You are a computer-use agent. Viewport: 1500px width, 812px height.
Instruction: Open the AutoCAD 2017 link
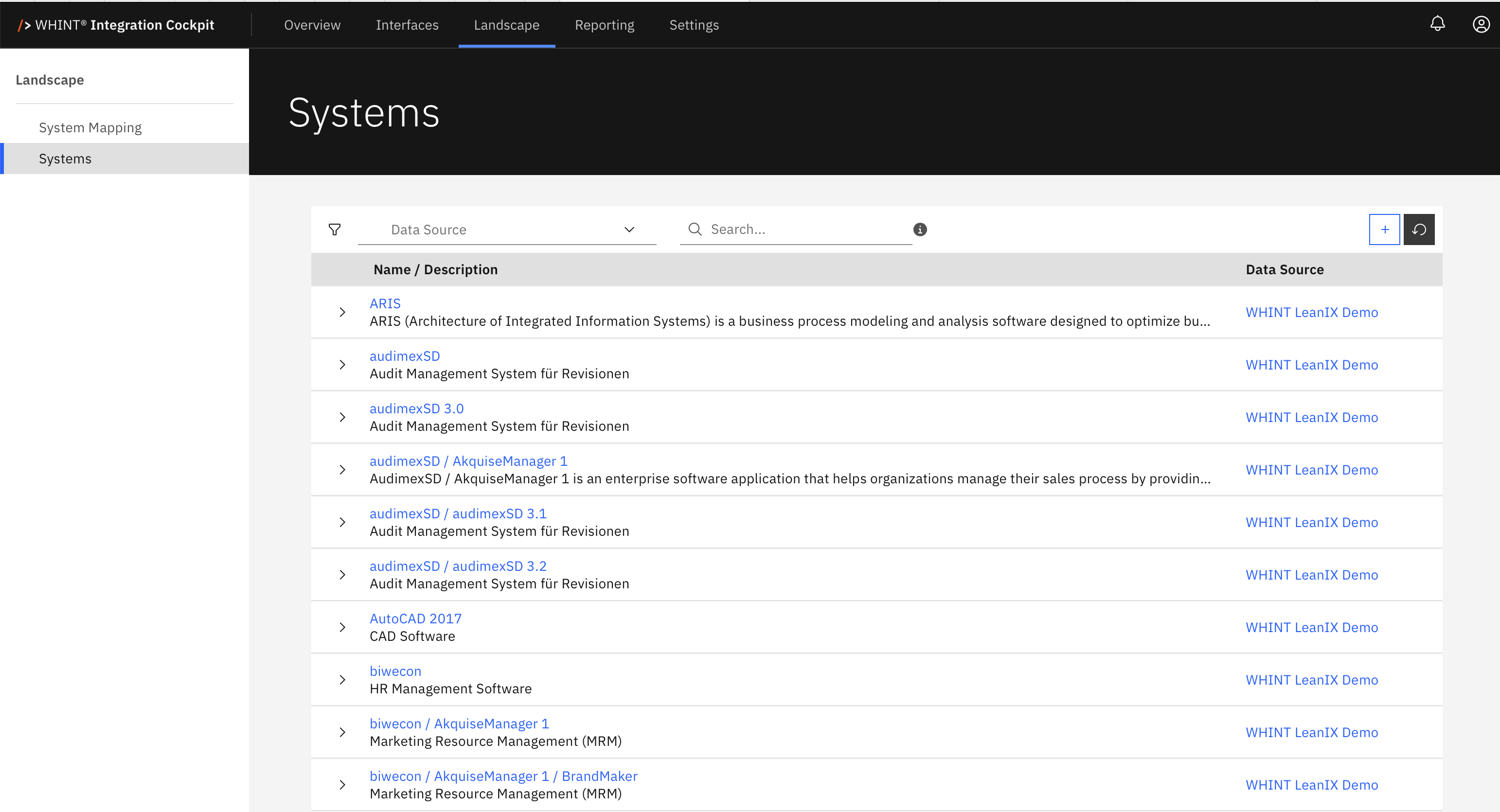(415, 618)
